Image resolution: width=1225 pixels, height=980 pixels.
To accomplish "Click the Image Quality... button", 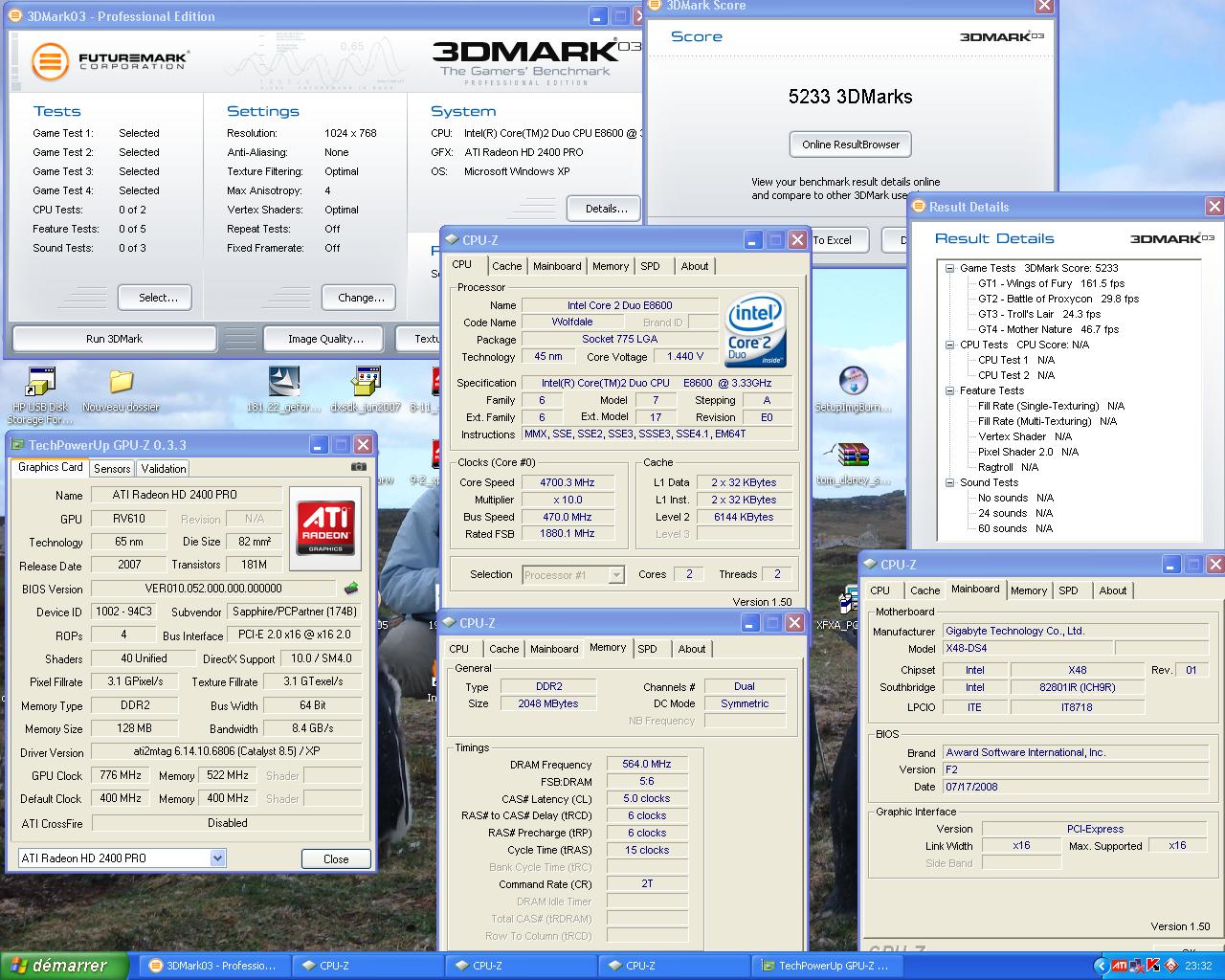I will [325, 339].
